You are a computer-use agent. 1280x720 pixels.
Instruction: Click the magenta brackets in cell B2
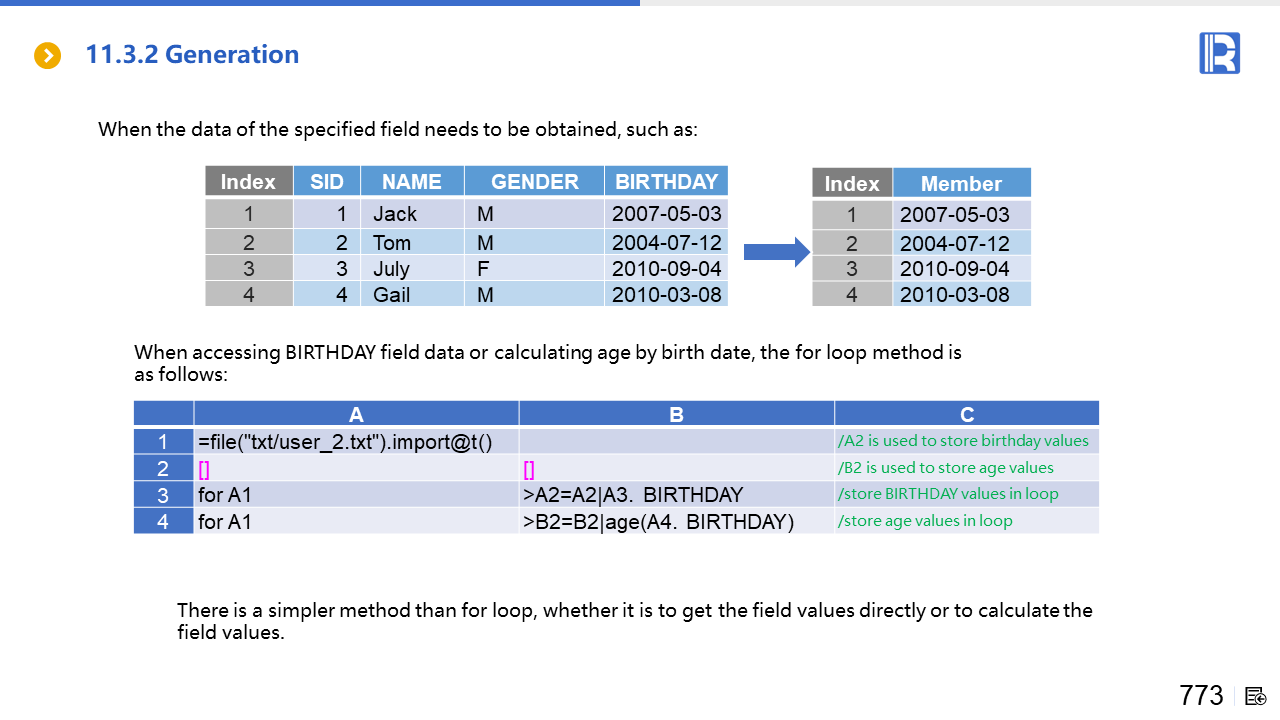click(x=529, y=468)
